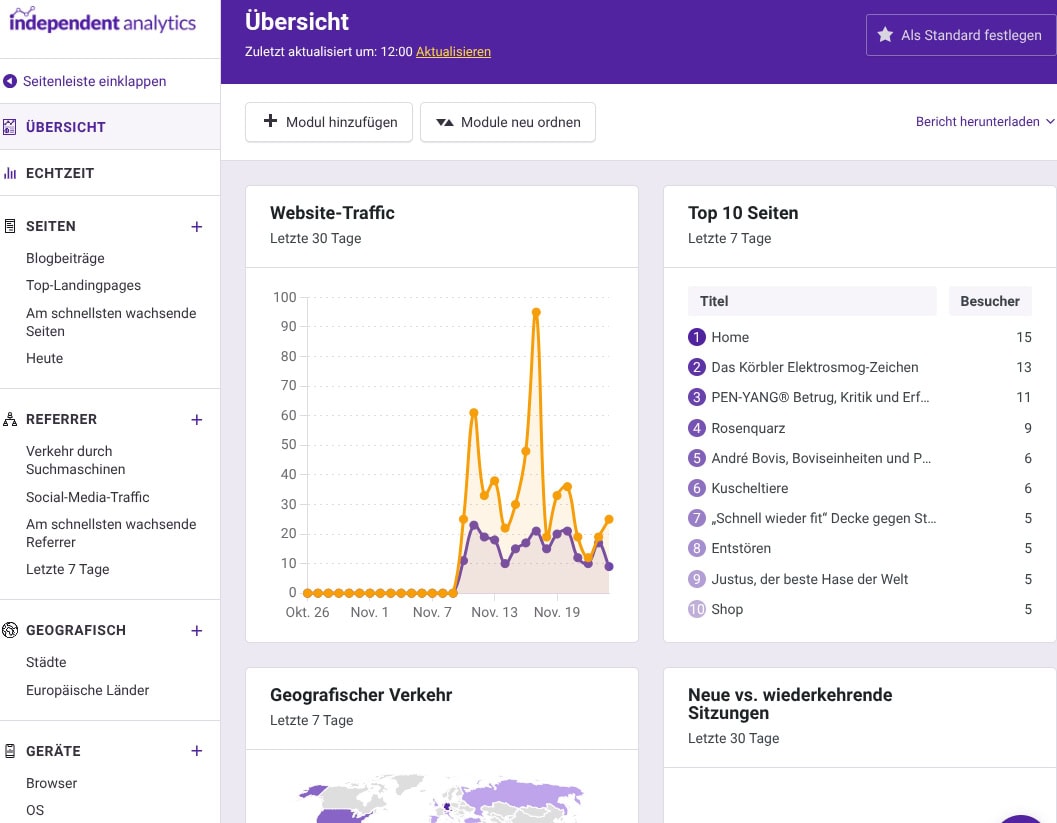Screen dimensions: 1057x823
Task: Click the Besucher column header
Action: pos(989,301)
